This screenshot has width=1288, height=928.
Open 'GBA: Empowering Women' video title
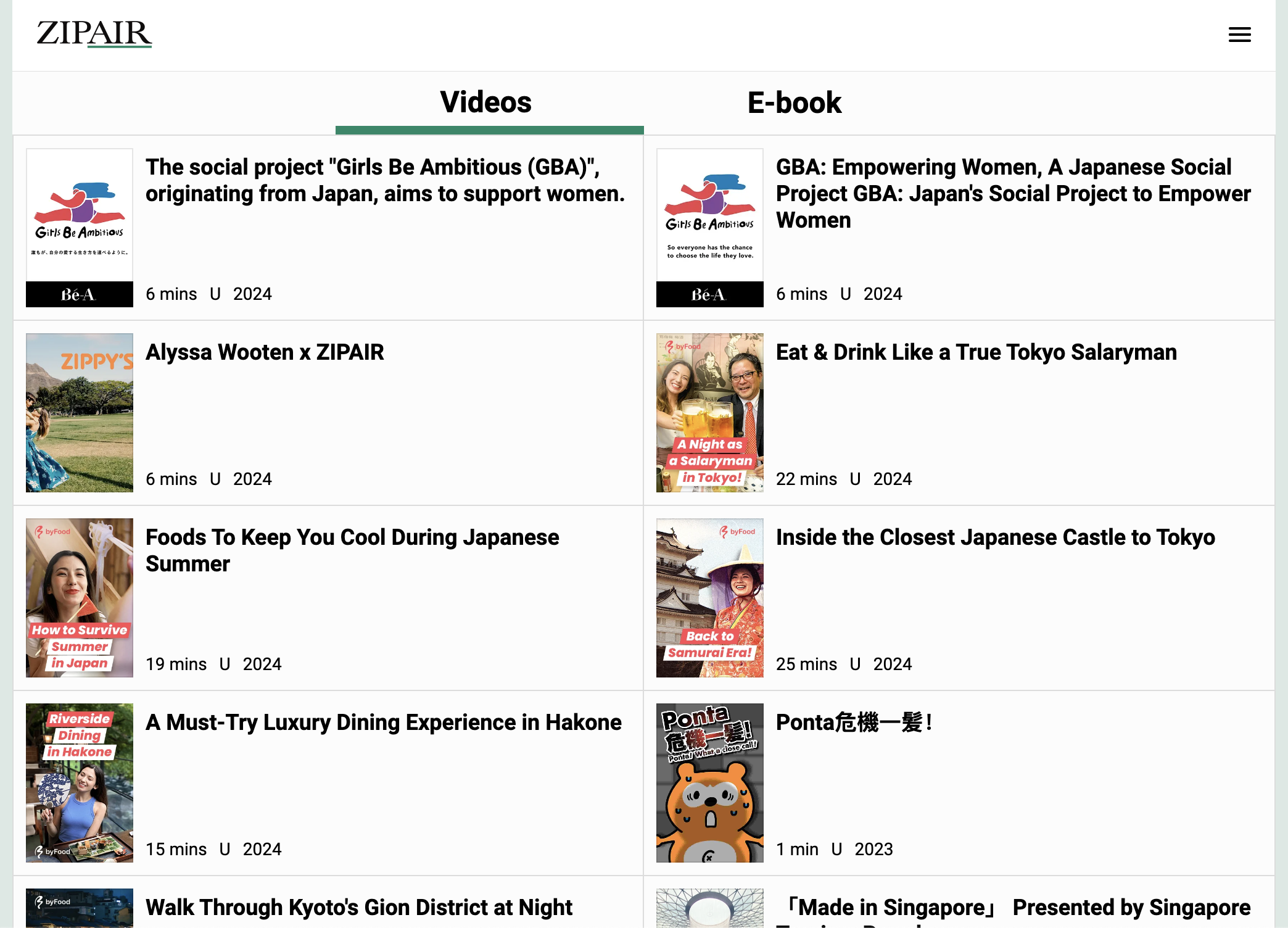click(1013, 193)
